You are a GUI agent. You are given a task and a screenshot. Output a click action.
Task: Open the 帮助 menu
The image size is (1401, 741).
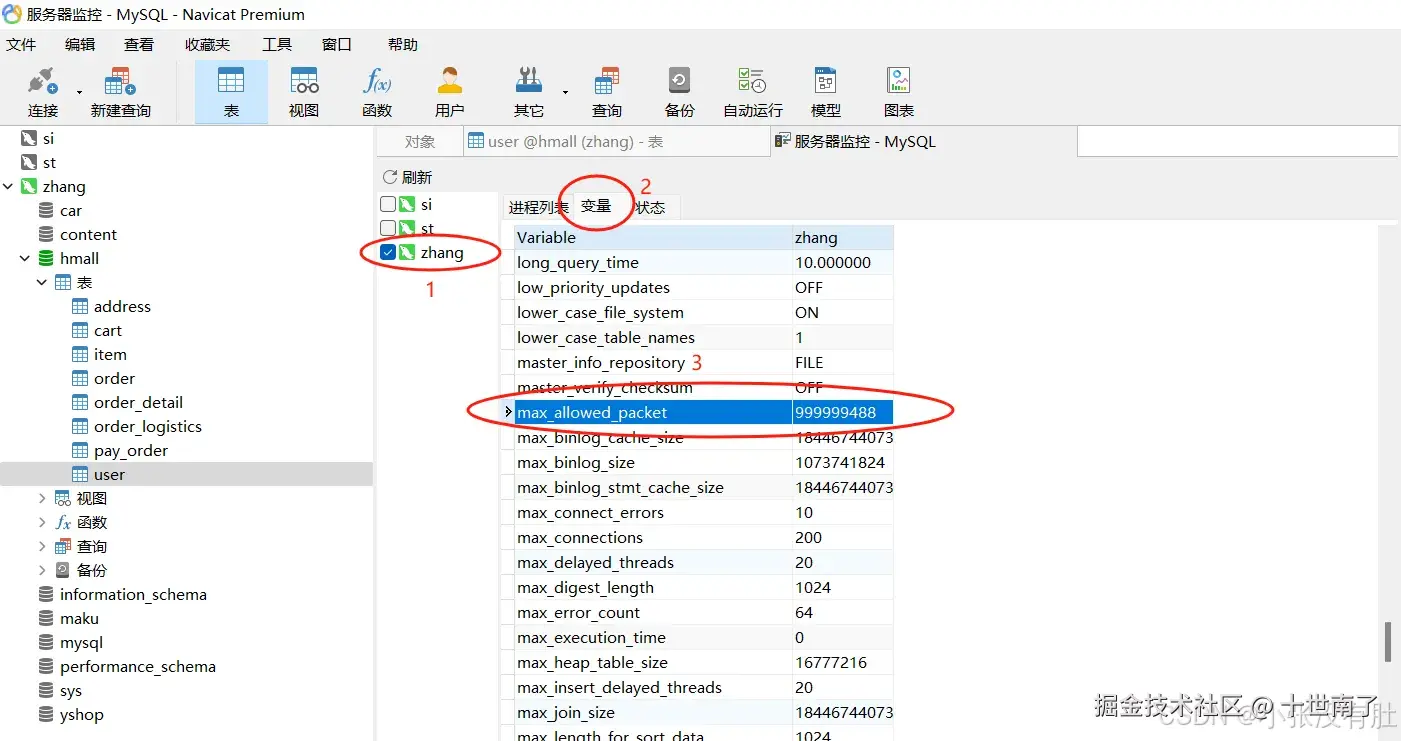click(x=403, y=45)
